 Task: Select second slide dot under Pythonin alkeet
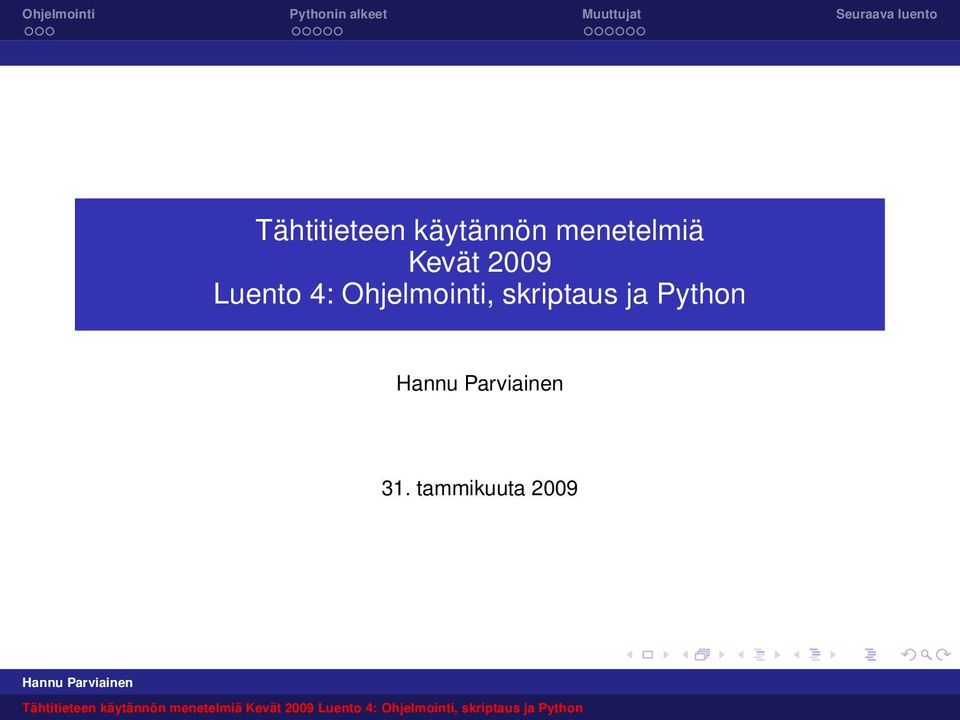[307, 31]
